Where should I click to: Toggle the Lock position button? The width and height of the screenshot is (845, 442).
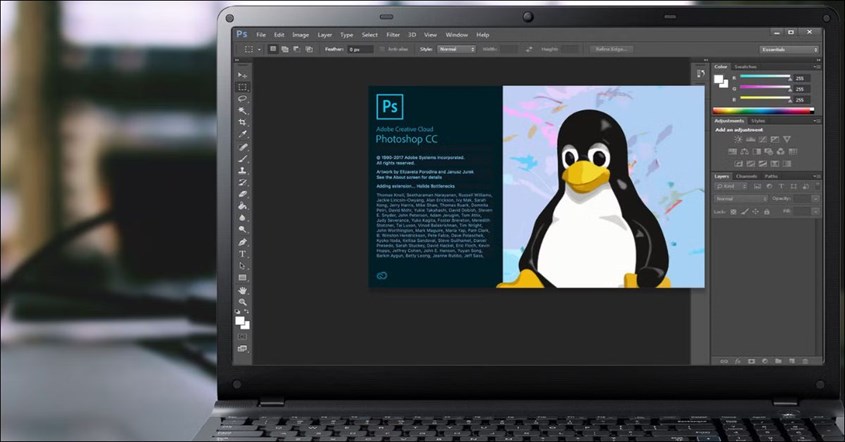(755, 212)
